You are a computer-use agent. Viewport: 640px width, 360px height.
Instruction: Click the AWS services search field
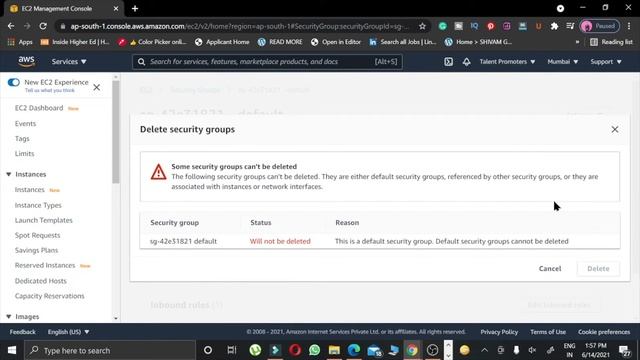[x=267, y=62]
